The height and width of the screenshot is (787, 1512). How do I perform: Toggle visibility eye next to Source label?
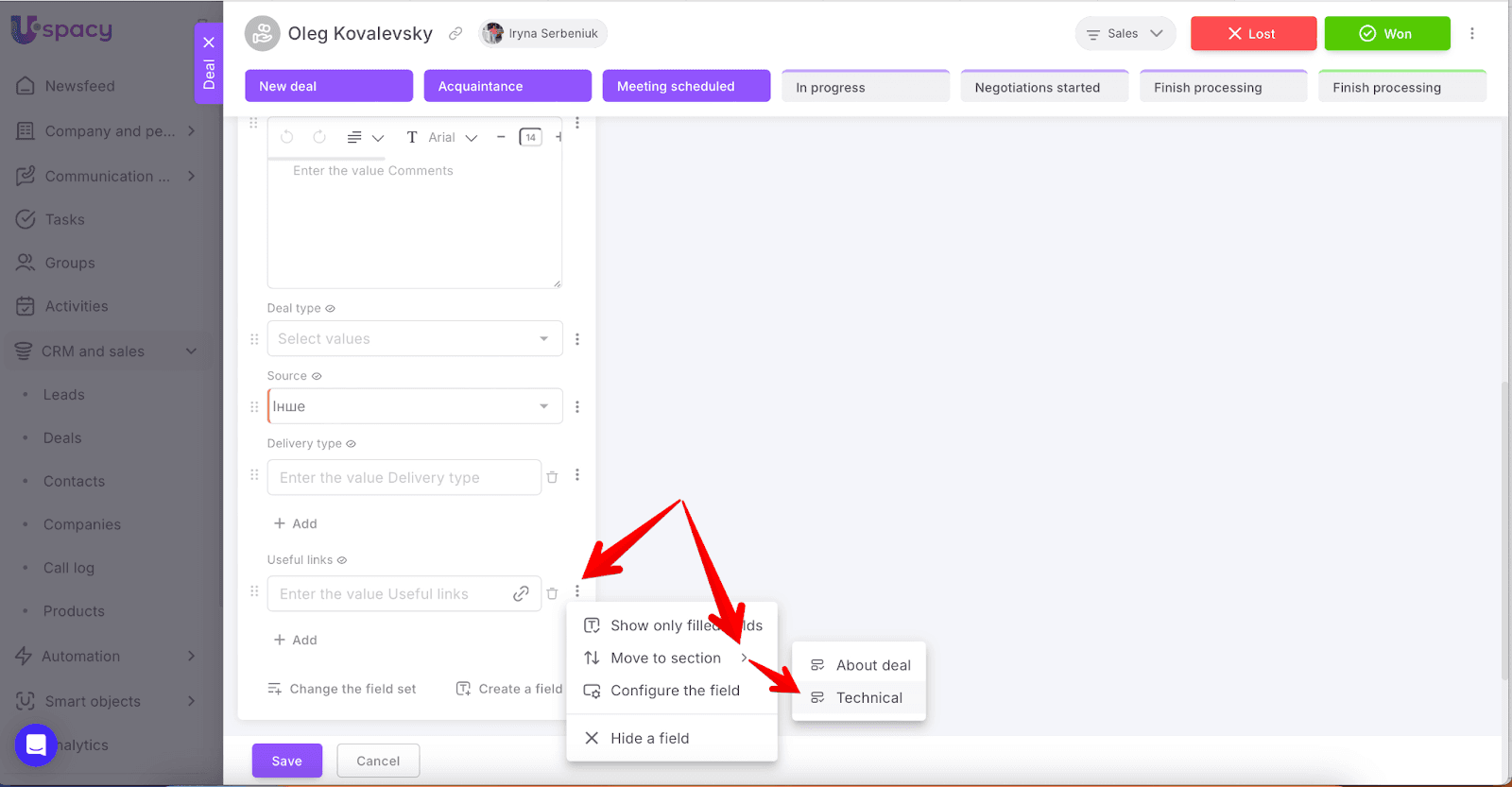(x=317, y=377)
